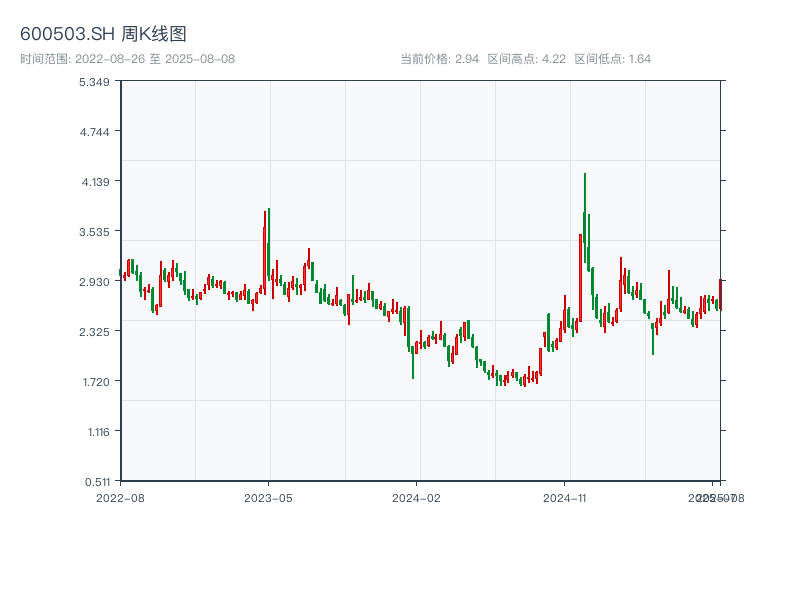800x600 pixels.
Task: Click the 区间高点 4.22 label
Action: point(526,59)
